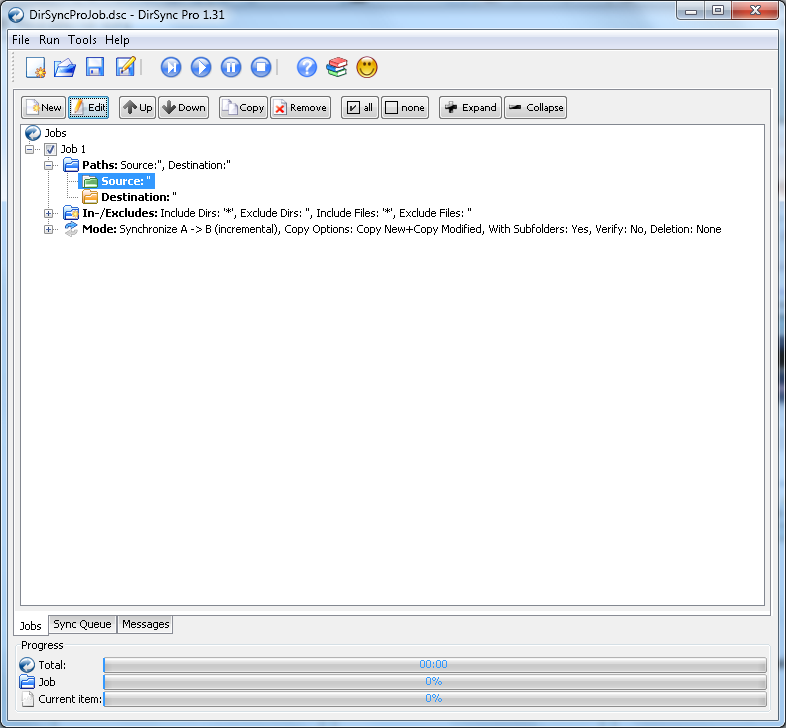Click the toolbar drag handle grip
This screenshot has width=786, height=728.
[14, 67]
